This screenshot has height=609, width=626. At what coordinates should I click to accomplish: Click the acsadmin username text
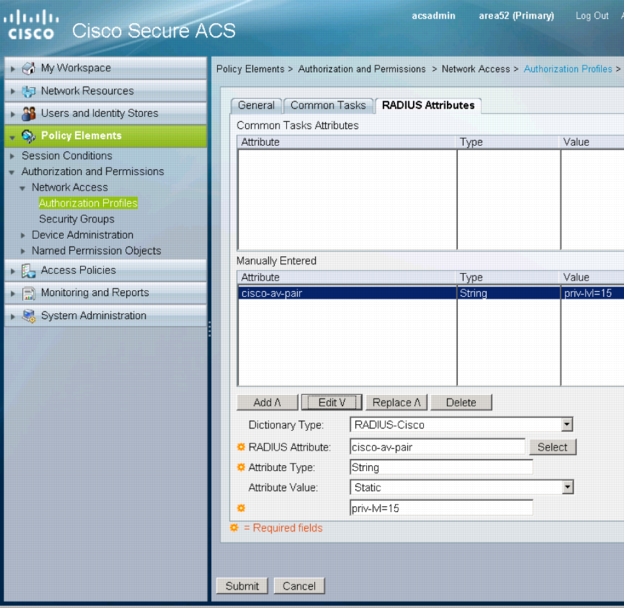click(433, 16)
